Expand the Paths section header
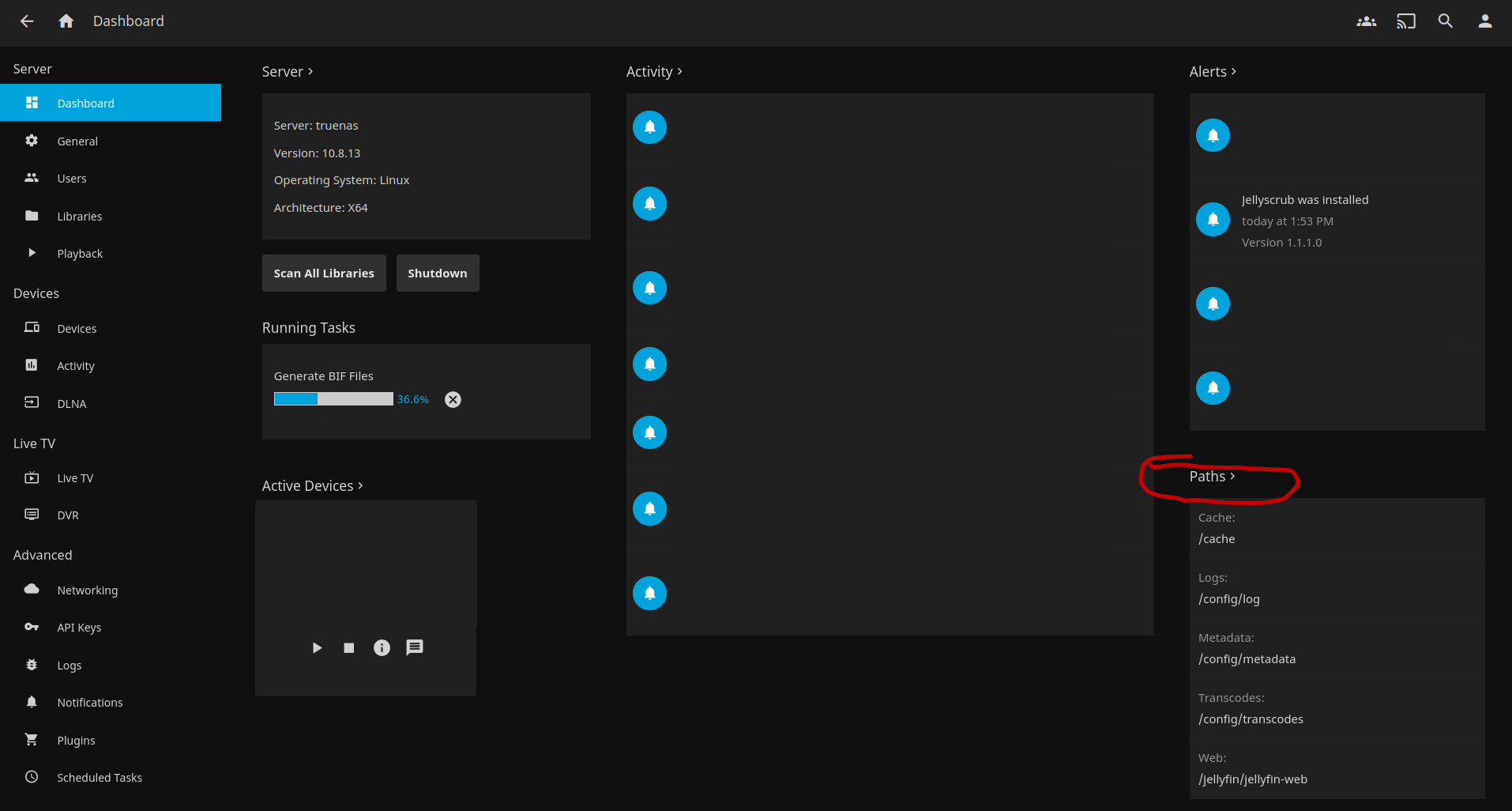1512x811 pixels. click(1212, 477)
